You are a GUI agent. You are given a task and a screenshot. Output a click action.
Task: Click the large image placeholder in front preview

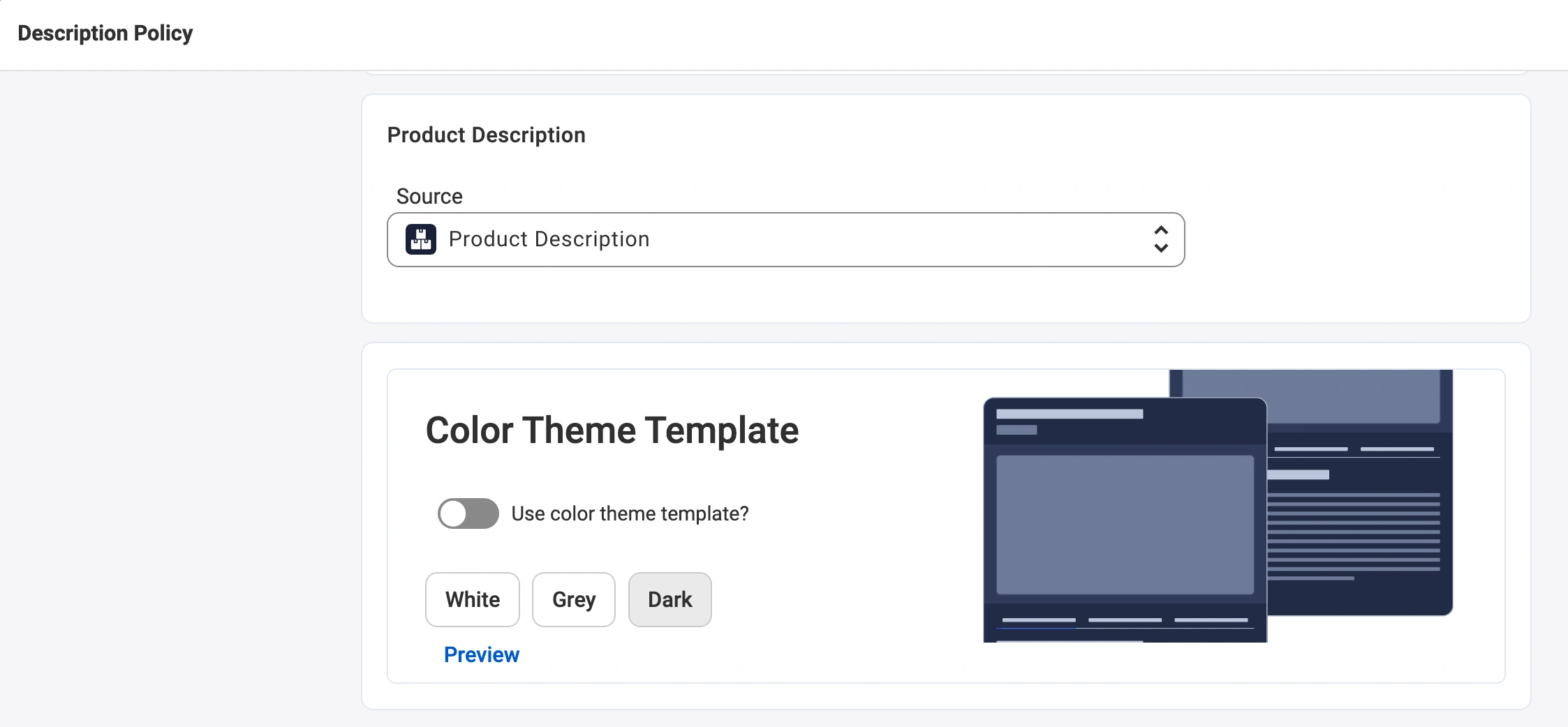[x=1124, y=525]
